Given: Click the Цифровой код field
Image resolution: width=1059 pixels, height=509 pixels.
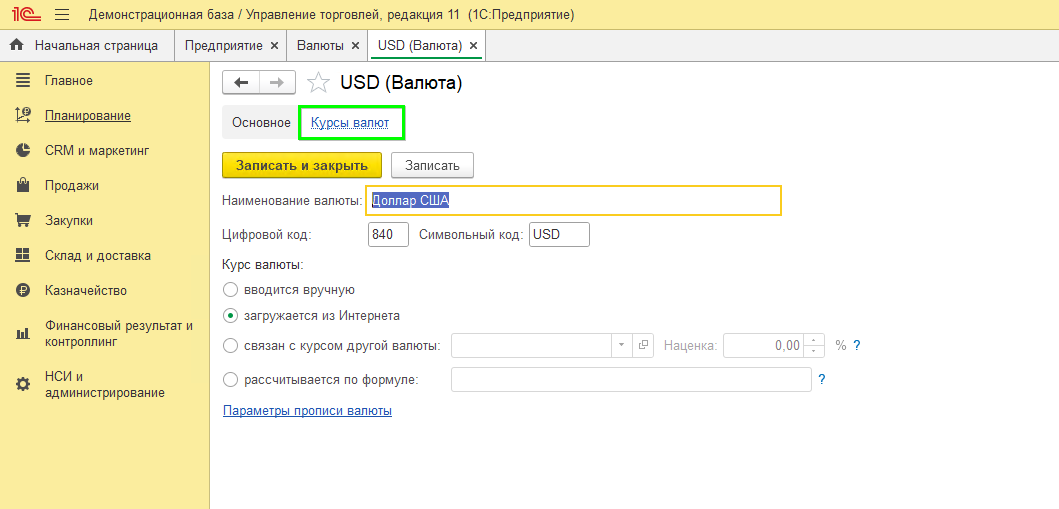Looking at the screenshot, I should [x=389, y=235].
